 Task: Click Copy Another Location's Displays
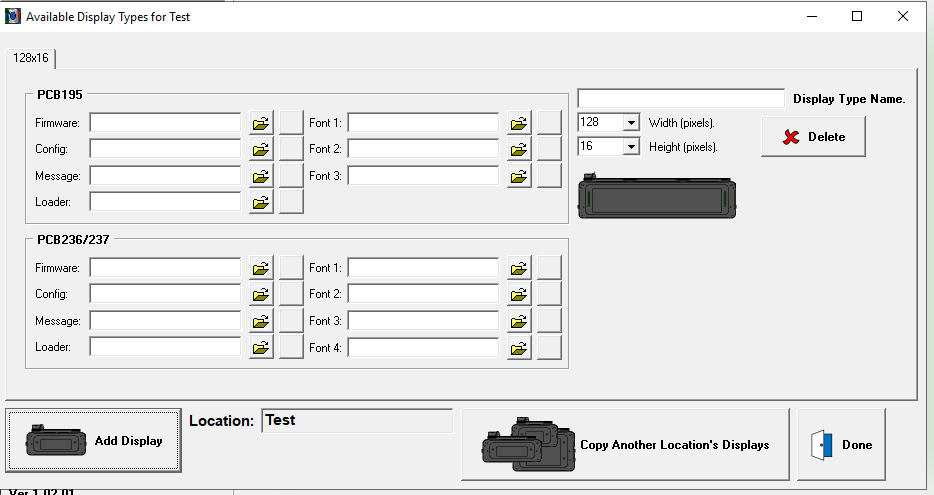625,444
